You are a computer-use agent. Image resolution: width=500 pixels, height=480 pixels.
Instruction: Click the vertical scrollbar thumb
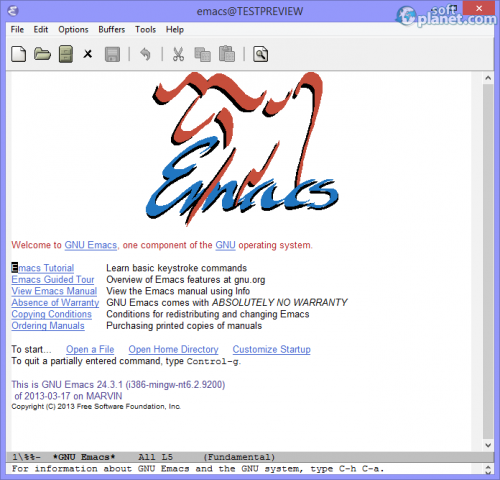coord(488,262)
